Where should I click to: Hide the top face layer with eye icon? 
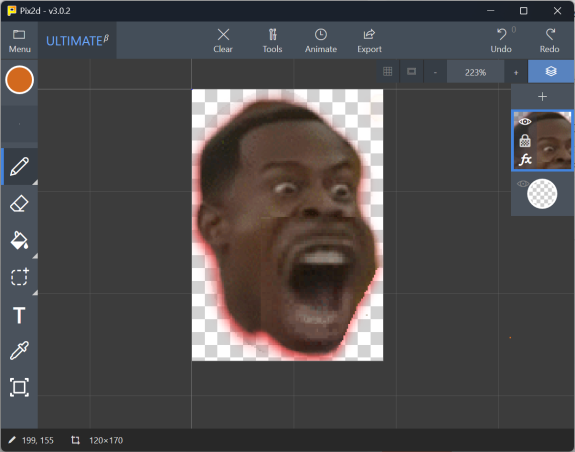click(525, 121)
